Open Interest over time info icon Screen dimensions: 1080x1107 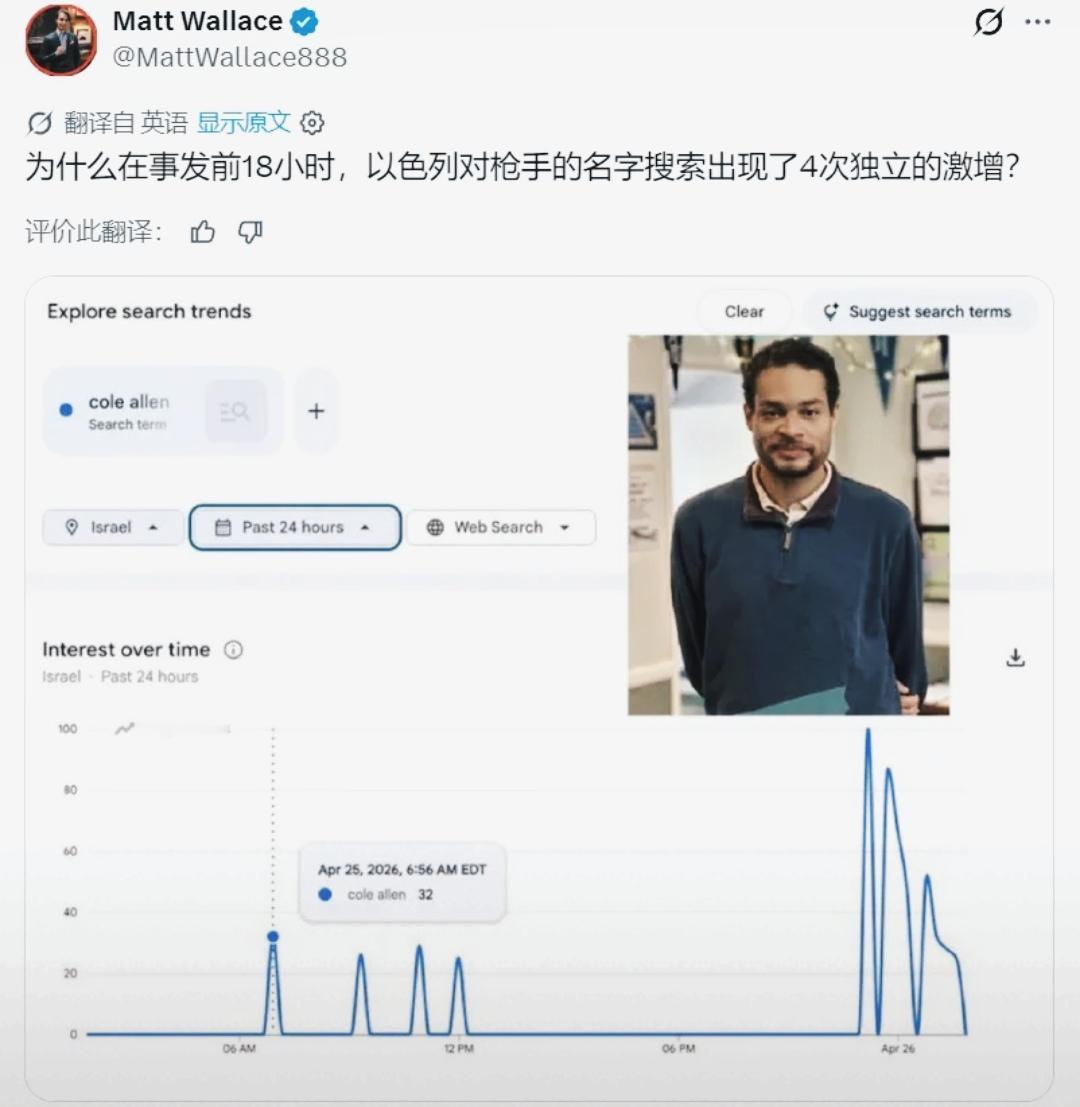[233, 650]
